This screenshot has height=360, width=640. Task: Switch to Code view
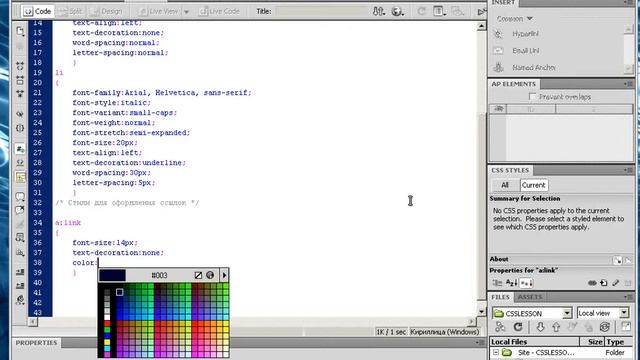(x=38, y=11)
